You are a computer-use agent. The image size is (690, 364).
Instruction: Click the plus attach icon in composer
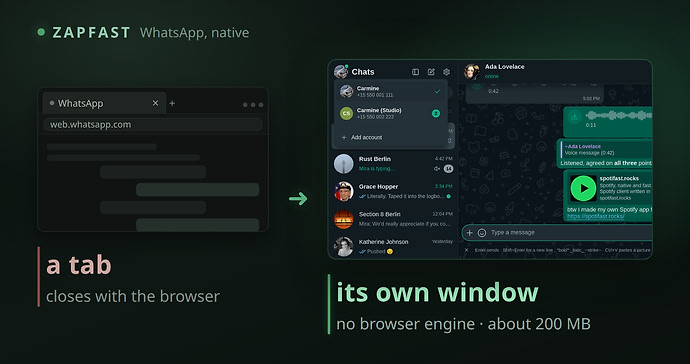click(x=470, y=232)
